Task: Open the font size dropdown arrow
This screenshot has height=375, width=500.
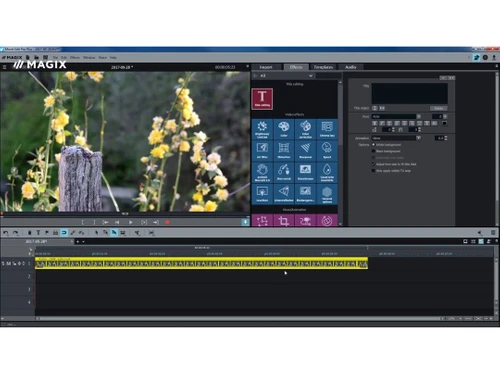Action: pyautogui.click(x=445, y=116)
